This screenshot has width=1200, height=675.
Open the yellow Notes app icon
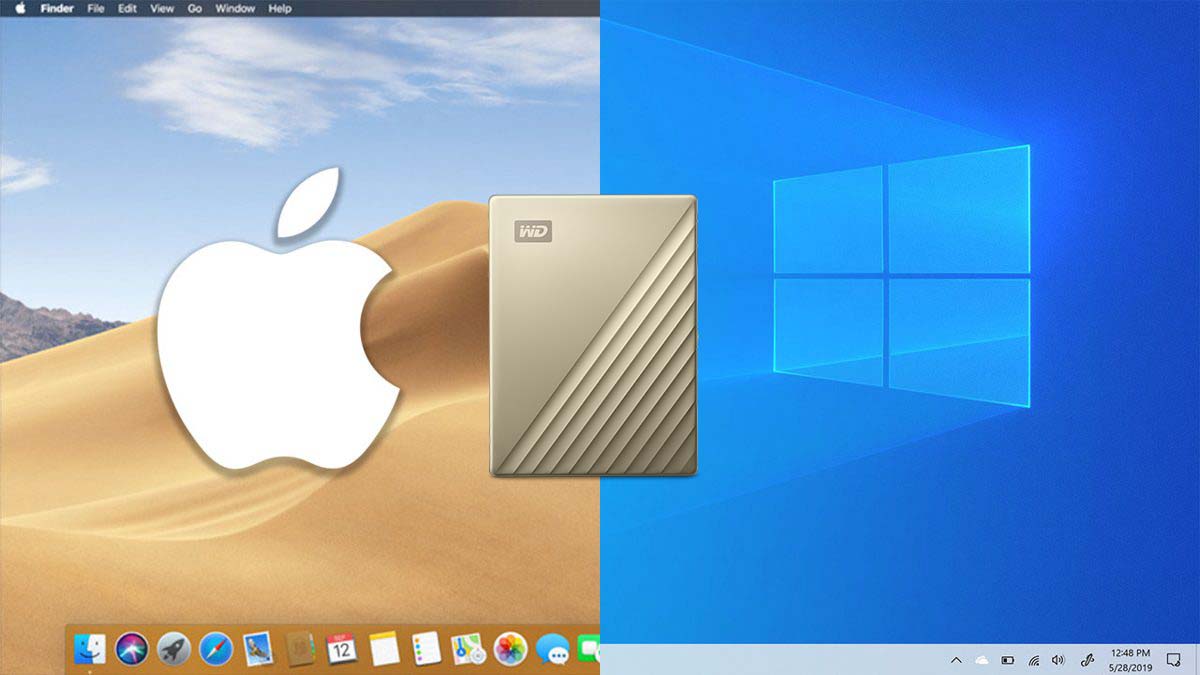click(385, 648)
